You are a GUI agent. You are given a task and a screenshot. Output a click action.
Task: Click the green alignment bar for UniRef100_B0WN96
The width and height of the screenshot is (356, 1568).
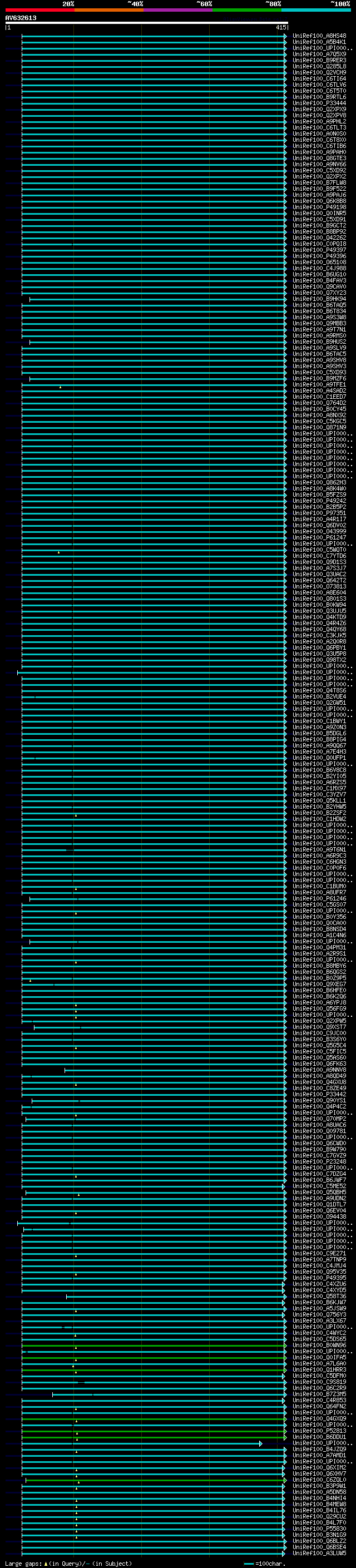[154, 1345]
